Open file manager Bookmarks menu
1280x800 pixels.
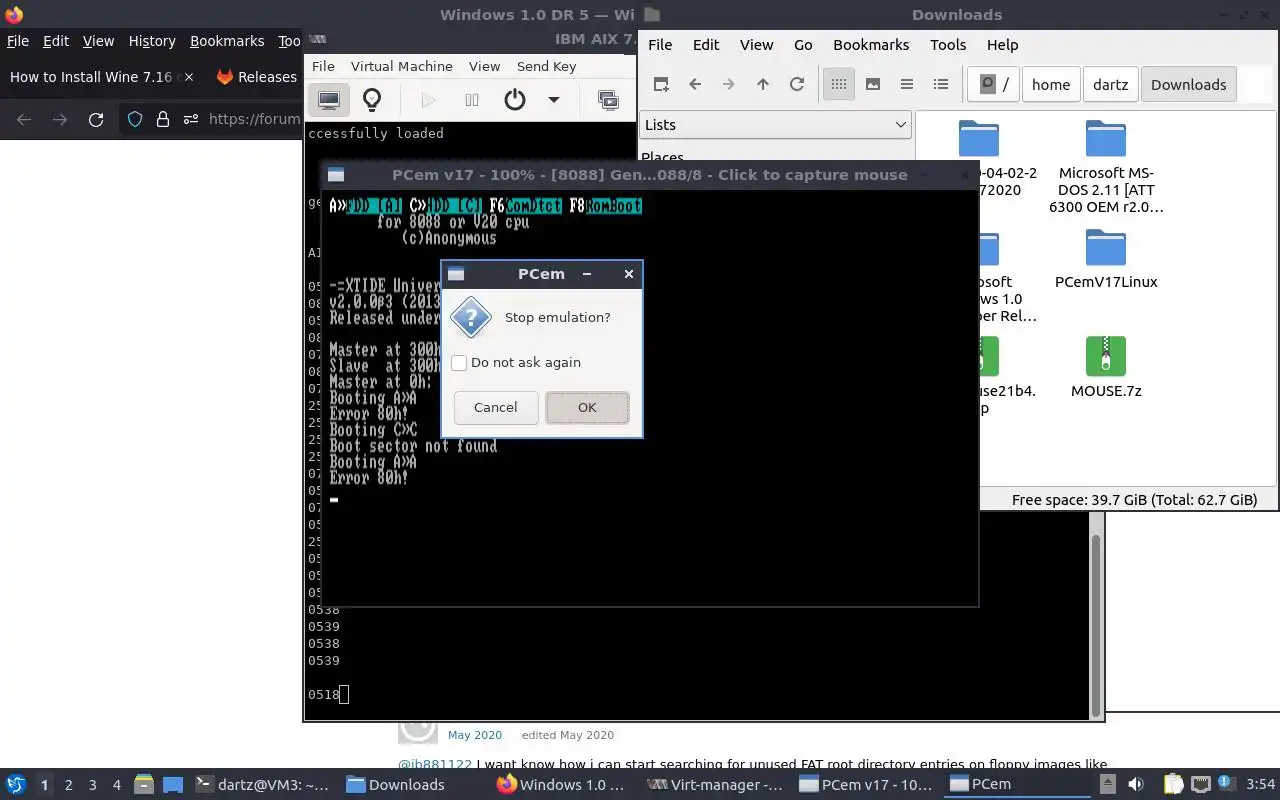click(x=871, y=45)
